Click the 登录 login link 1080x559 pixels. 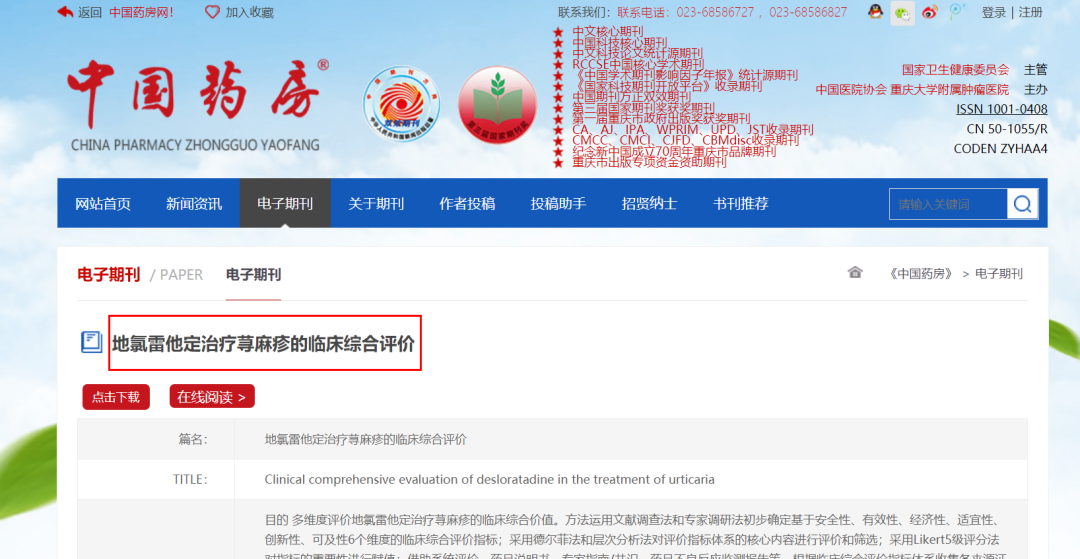tap(993, 12)
